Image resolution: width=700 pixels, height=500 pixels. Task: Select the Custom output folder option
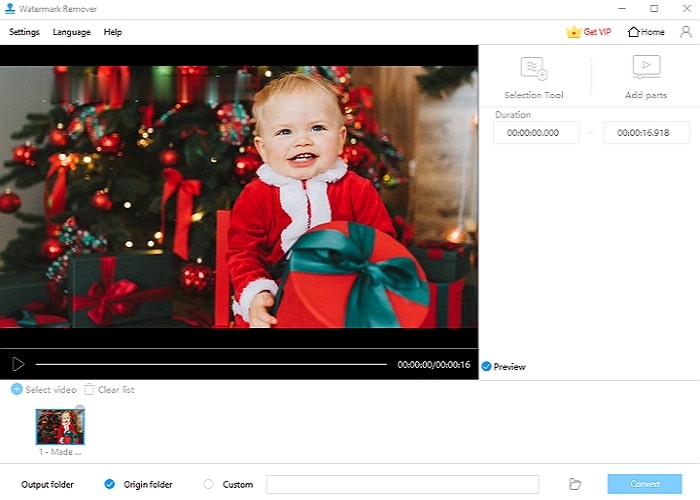click(208, 484)
